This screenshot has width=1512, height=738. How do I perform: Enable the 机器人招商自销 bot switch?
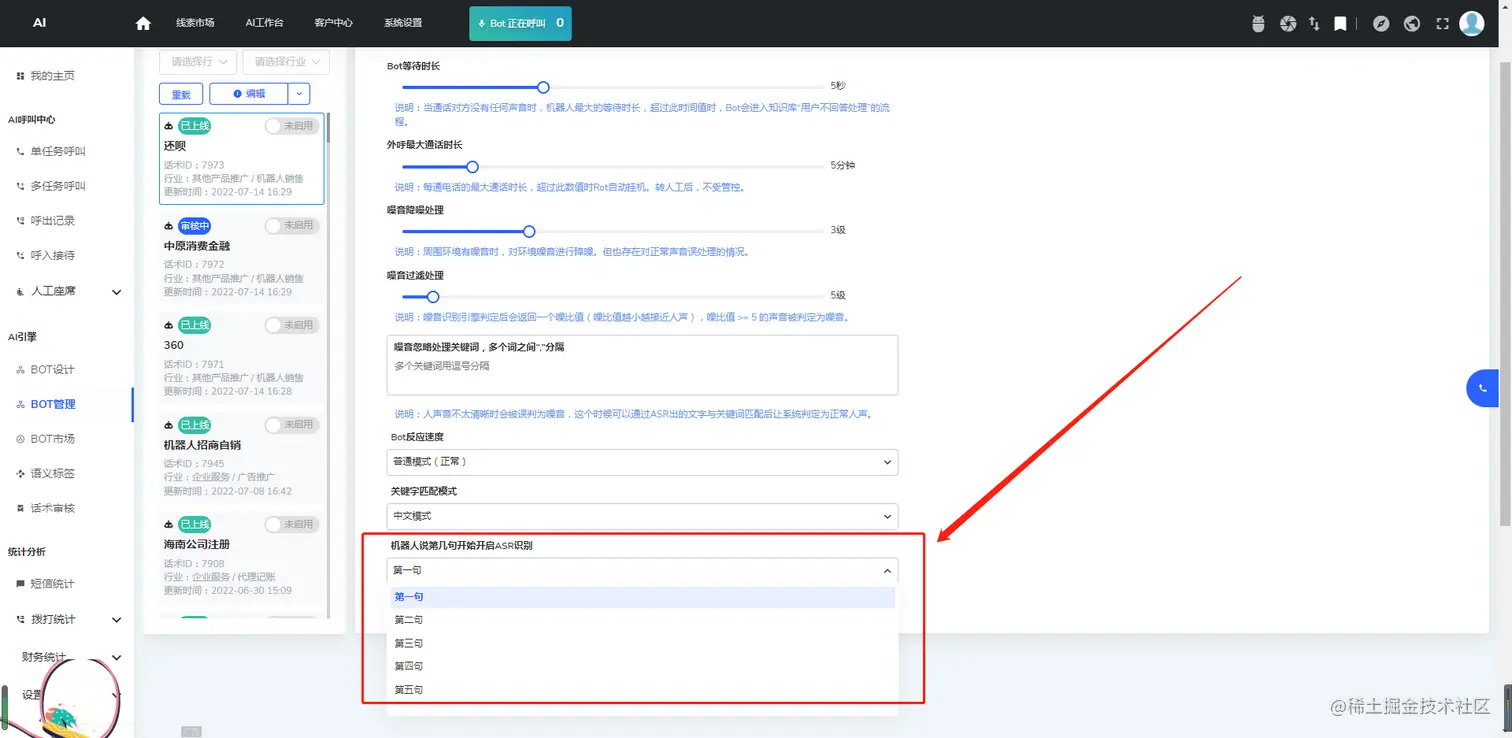pyautogui.click(x=291, y=424)
